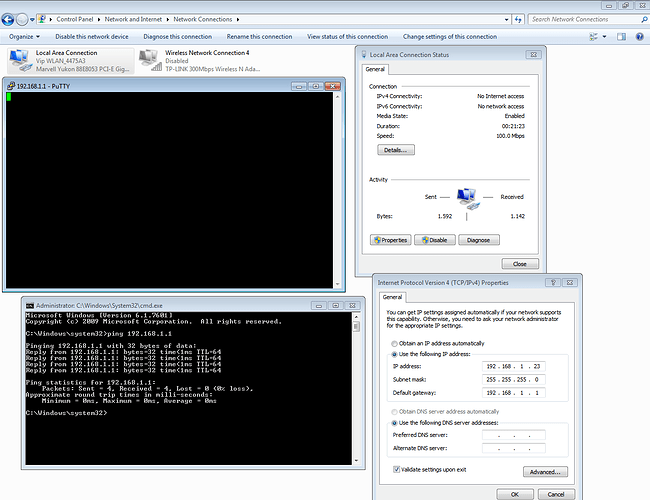This screenshot has height=500, width=650.
Task: Click the help question mark in IPv4 Properties
Action: [553, 282]
